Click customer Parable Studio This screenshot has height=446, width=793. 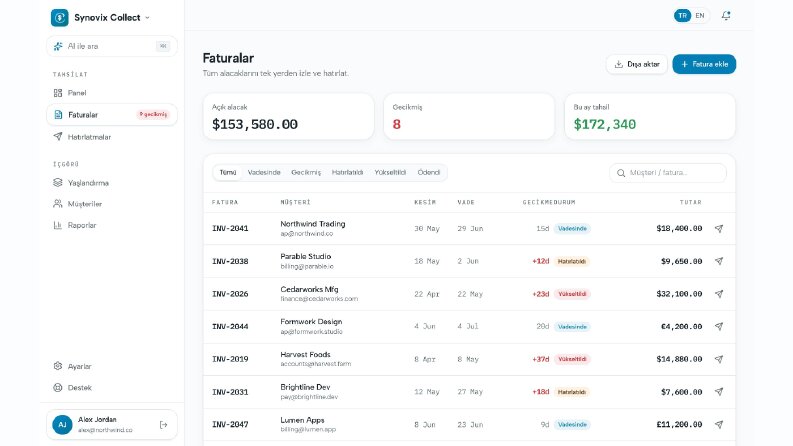point(305,256)
